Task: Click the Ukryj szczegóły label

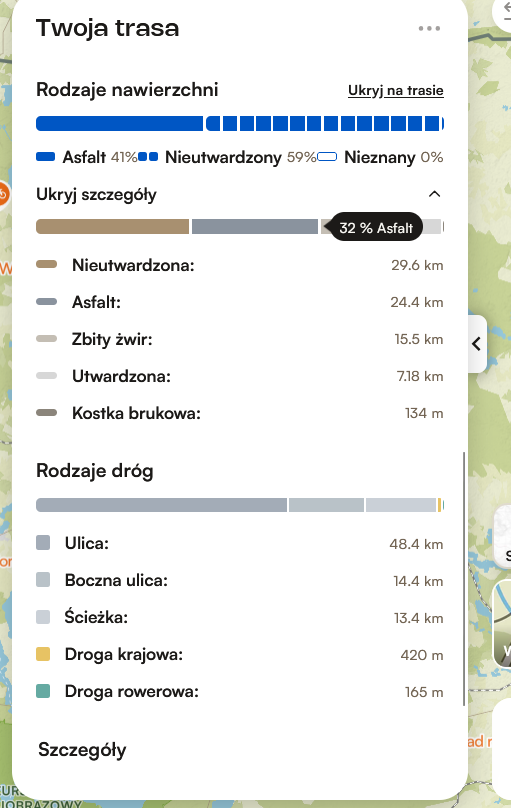Action: click(96, 194)
